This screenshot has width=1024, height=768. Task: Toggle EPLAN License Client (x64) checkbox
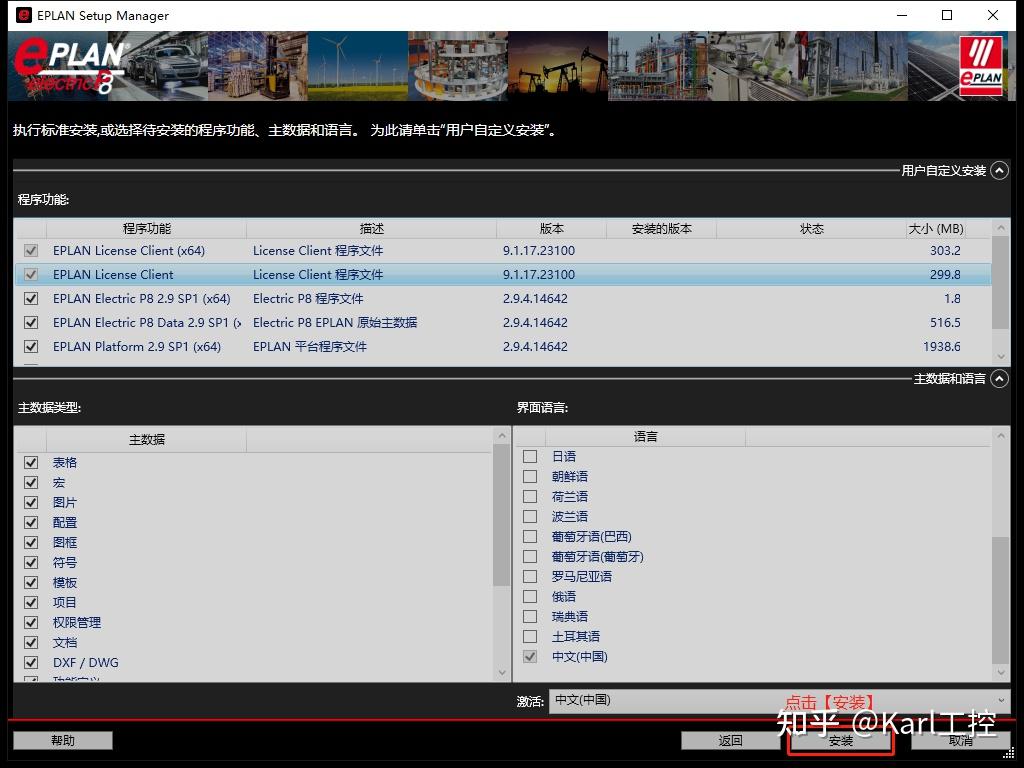click(x=31, y=251)
